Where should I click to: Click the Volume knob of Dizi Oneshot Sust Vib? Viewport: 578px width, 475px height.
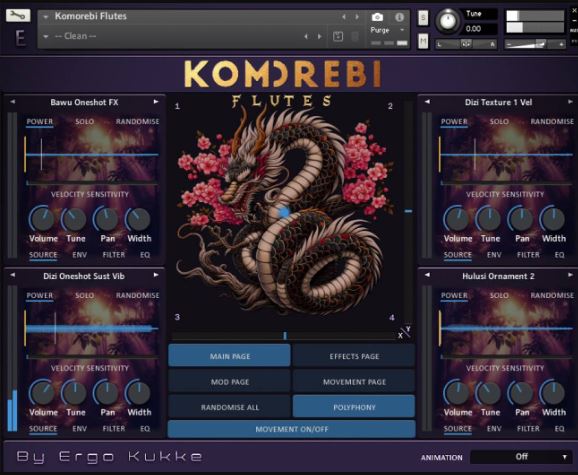pyautogui.click(x=42, y=393)
